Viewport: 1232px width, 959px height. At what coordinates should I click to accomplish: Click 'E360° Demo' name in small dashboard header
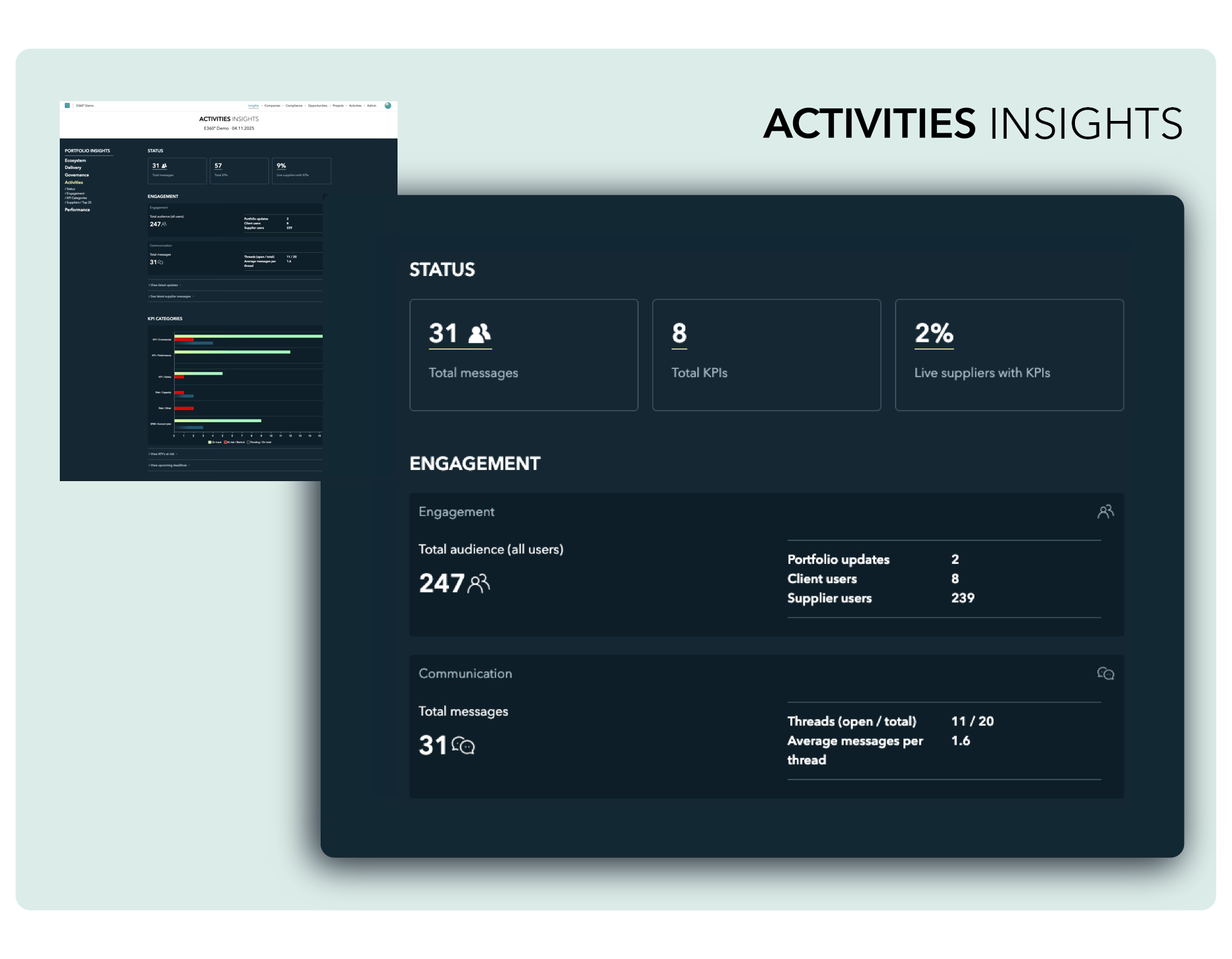(x=85, y=105)
